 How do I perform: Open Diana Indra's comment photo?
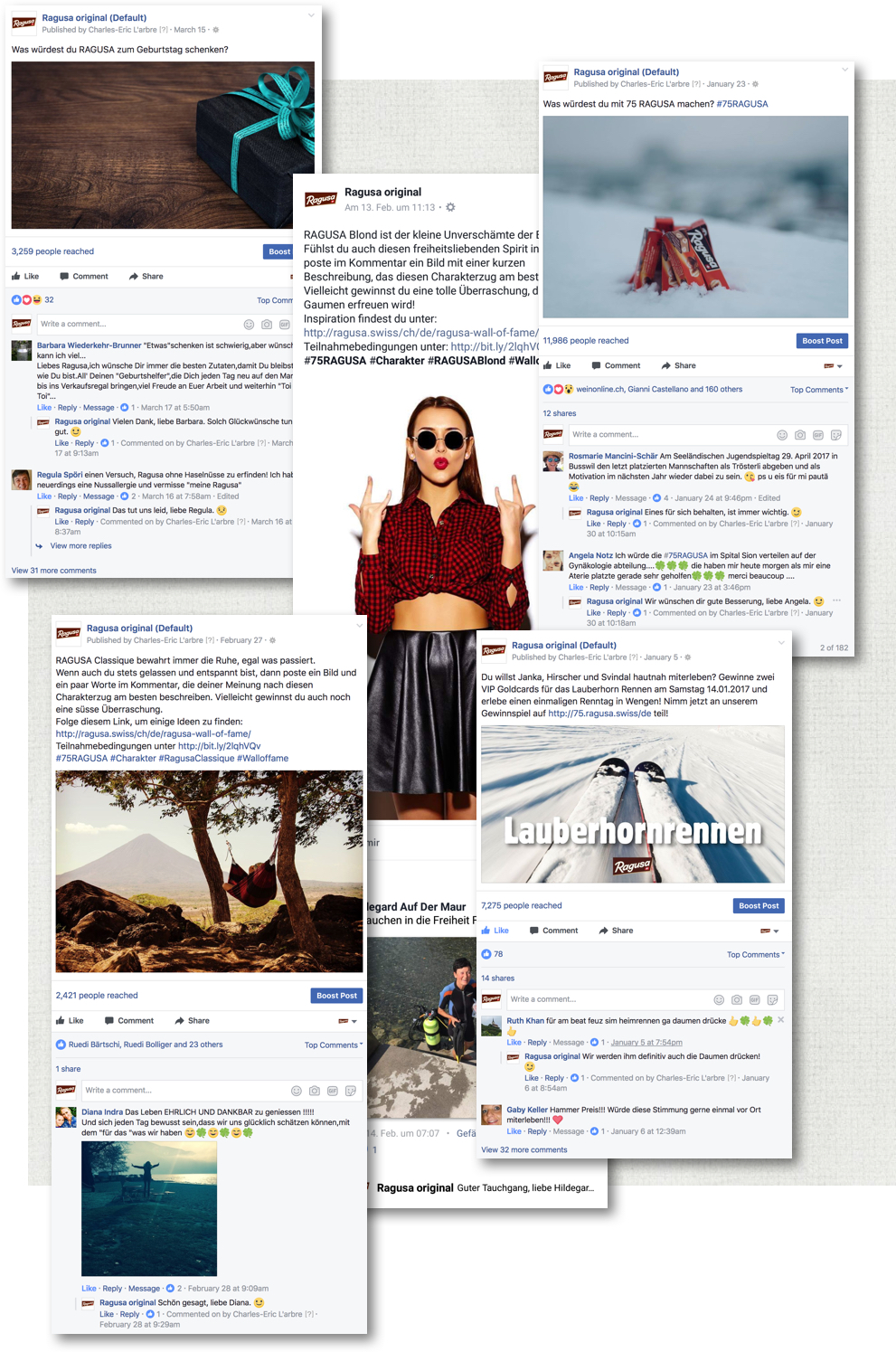coord(149,1208)
